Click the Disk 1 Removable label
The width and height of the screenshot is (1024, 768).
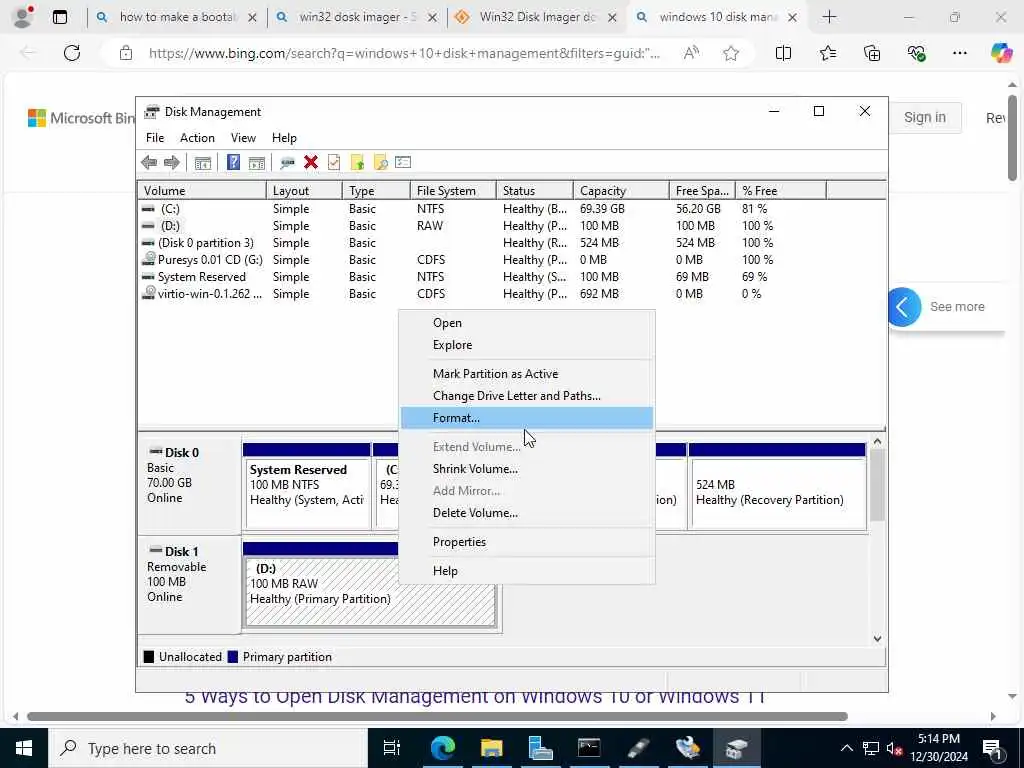(x=189, y=584)
